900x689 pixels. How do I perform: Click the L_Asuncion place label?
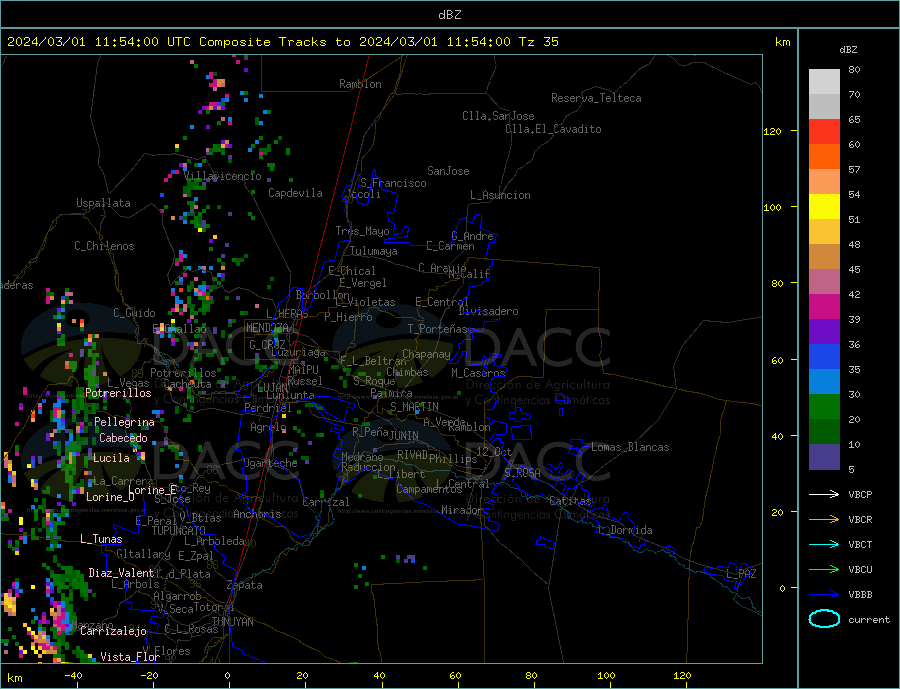(x=500, y=195)
